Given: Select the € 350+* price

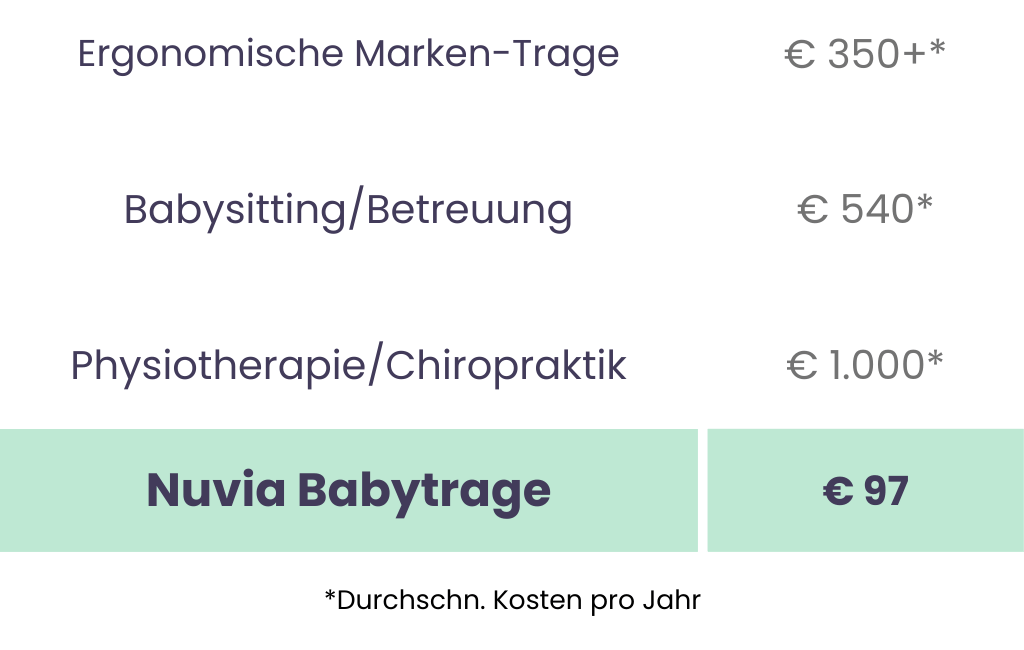Looking at the screenshot, I should coord(864,54).
